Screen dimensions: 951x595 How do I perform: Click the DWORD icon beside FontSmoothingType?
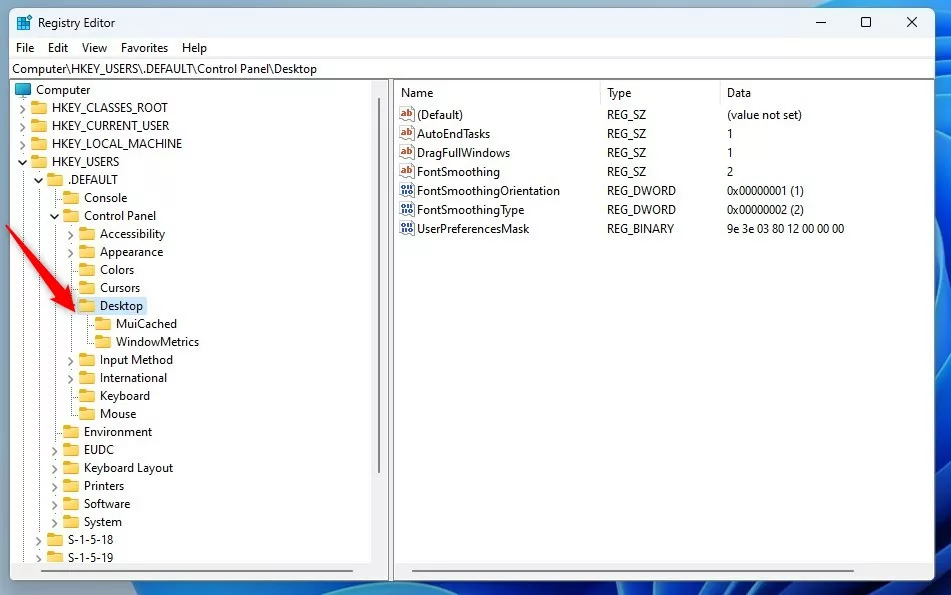[407, 209]
